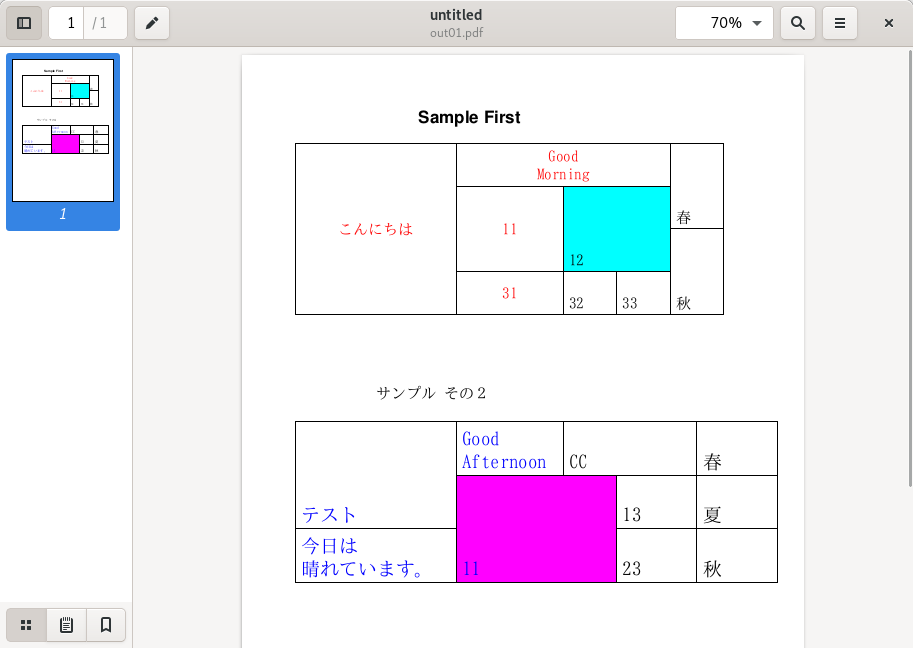913x648 pixels.
Task: Open the document search
Action: tap(797, 22)
